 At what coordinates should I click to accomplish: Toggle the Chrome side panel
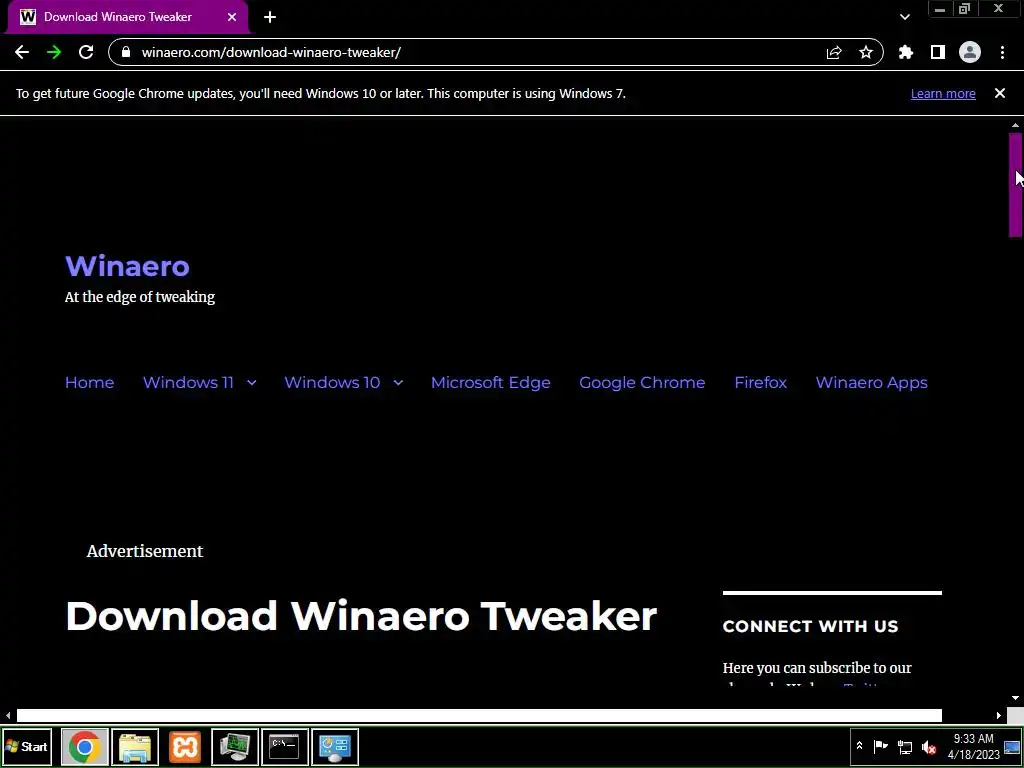tap(938, 52)
